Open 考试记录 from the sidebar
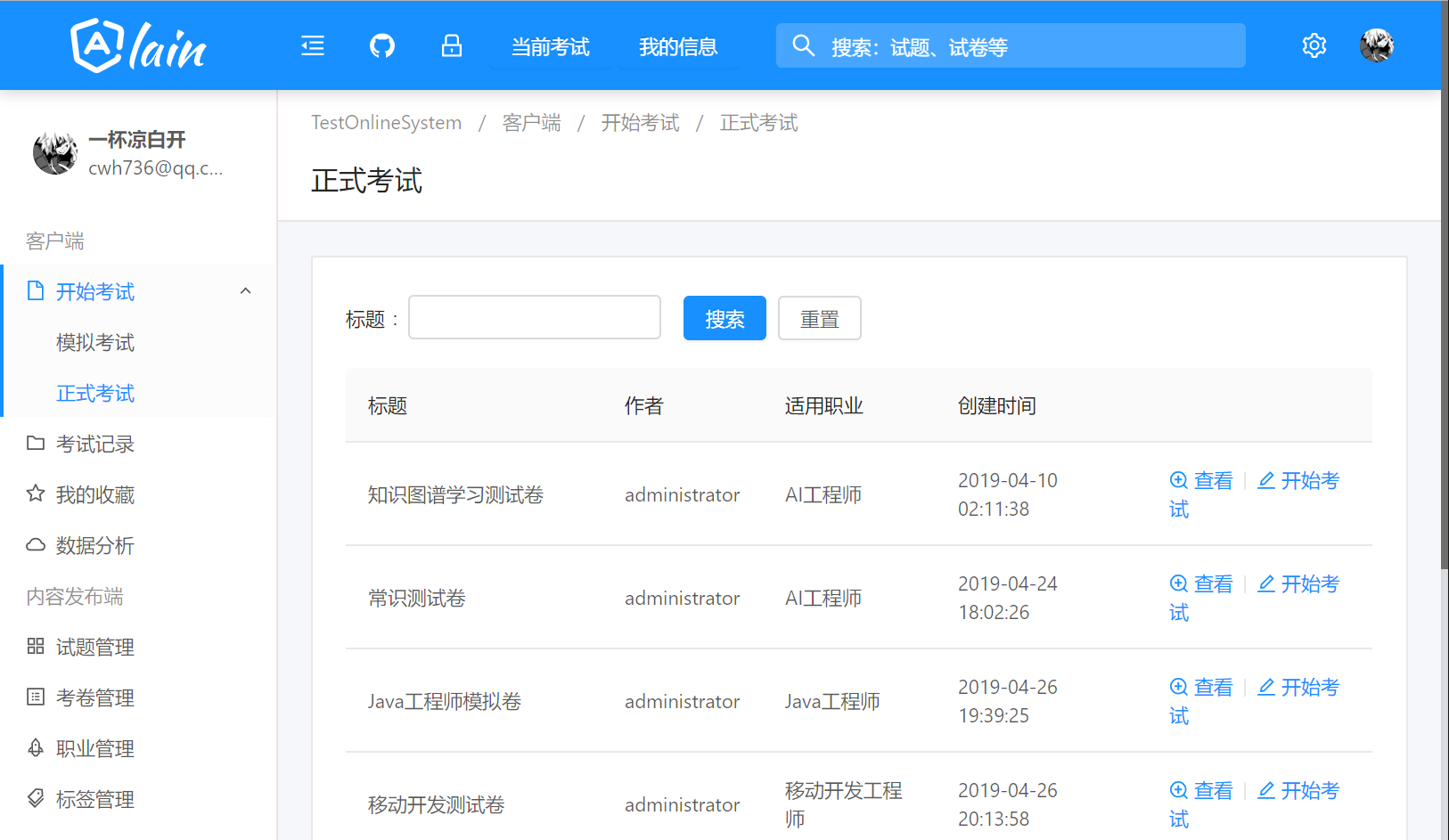Screen dimensions: 1449x840 coord(95,444)
